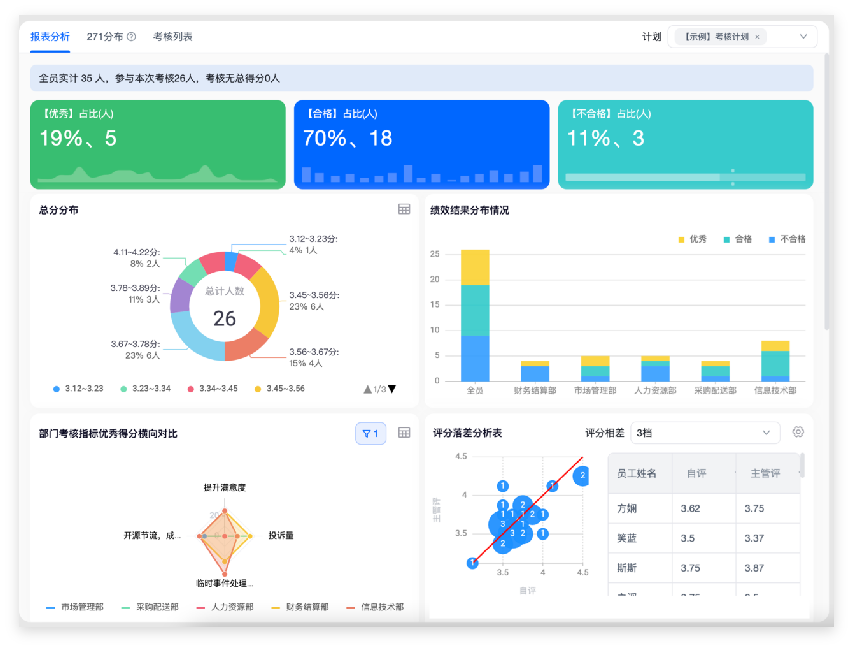Open the table view icon beside 总分分布
Screen dimensions: 854x651
[405, 210]
